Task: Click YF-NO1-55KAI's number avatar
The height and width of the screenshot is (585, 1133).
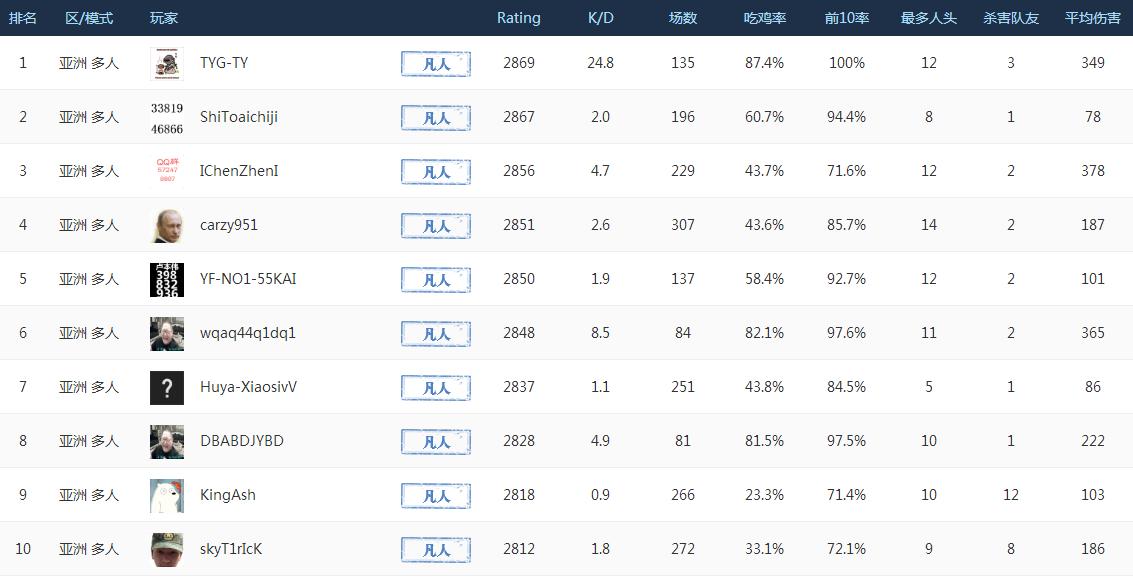Action: [x=167, y=279]
